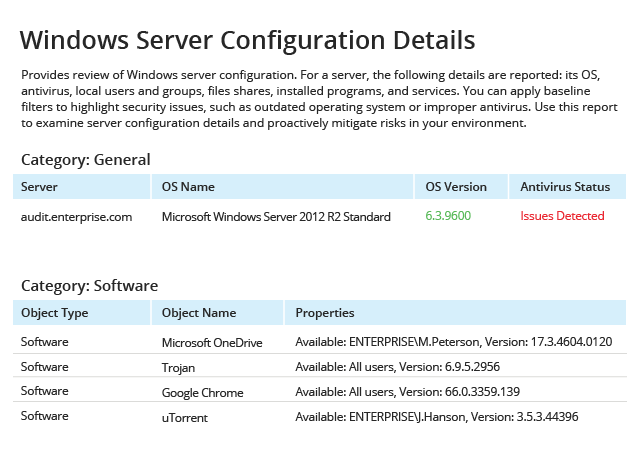Click the Object Type column header

click(x=54, y=313)
